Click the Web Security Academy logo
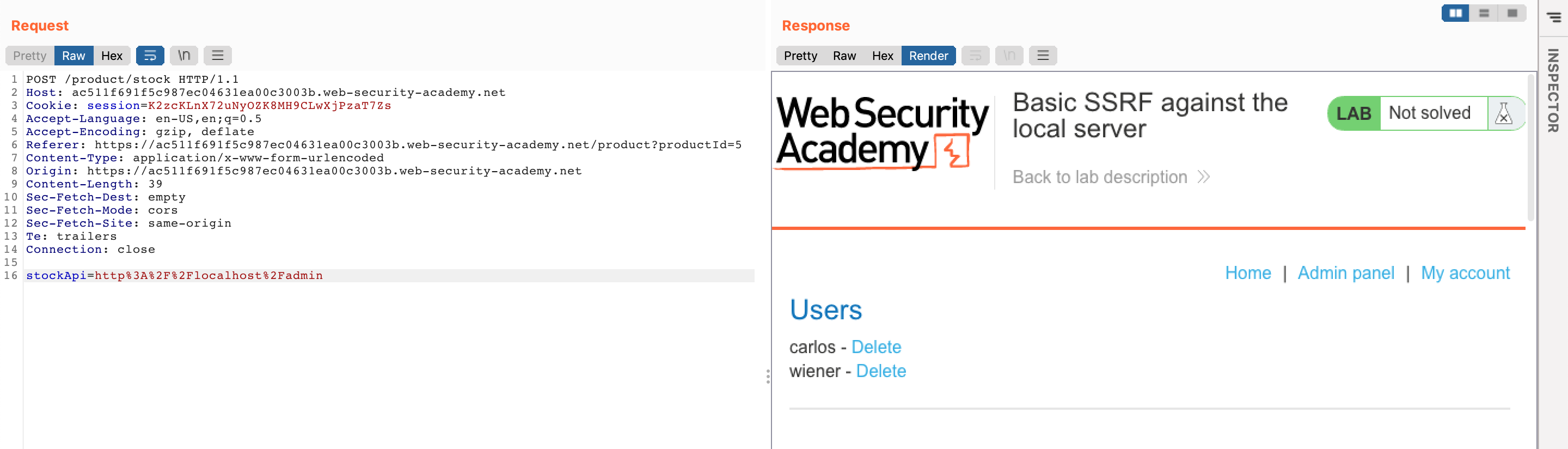Viewport: 1568px width, 449px height. click(882, 133)
